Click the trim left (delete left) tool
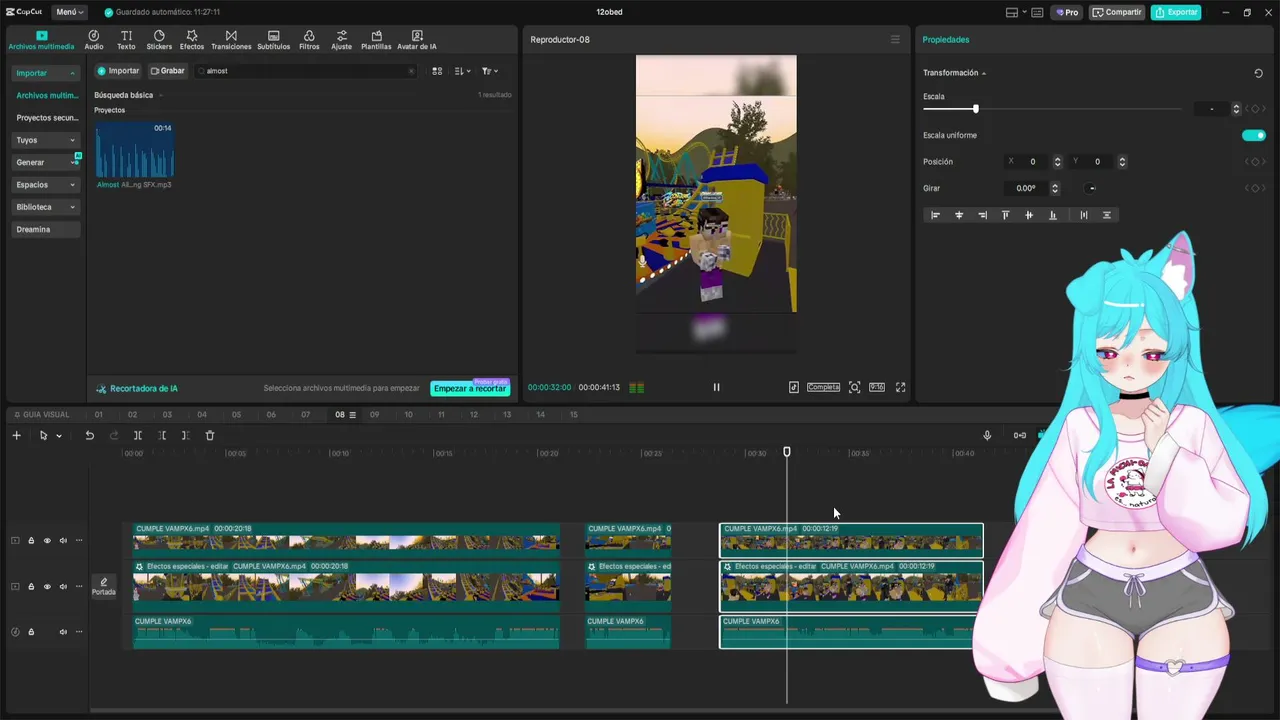The width and height of the screenshot is (1280, 720). [162, 435]
